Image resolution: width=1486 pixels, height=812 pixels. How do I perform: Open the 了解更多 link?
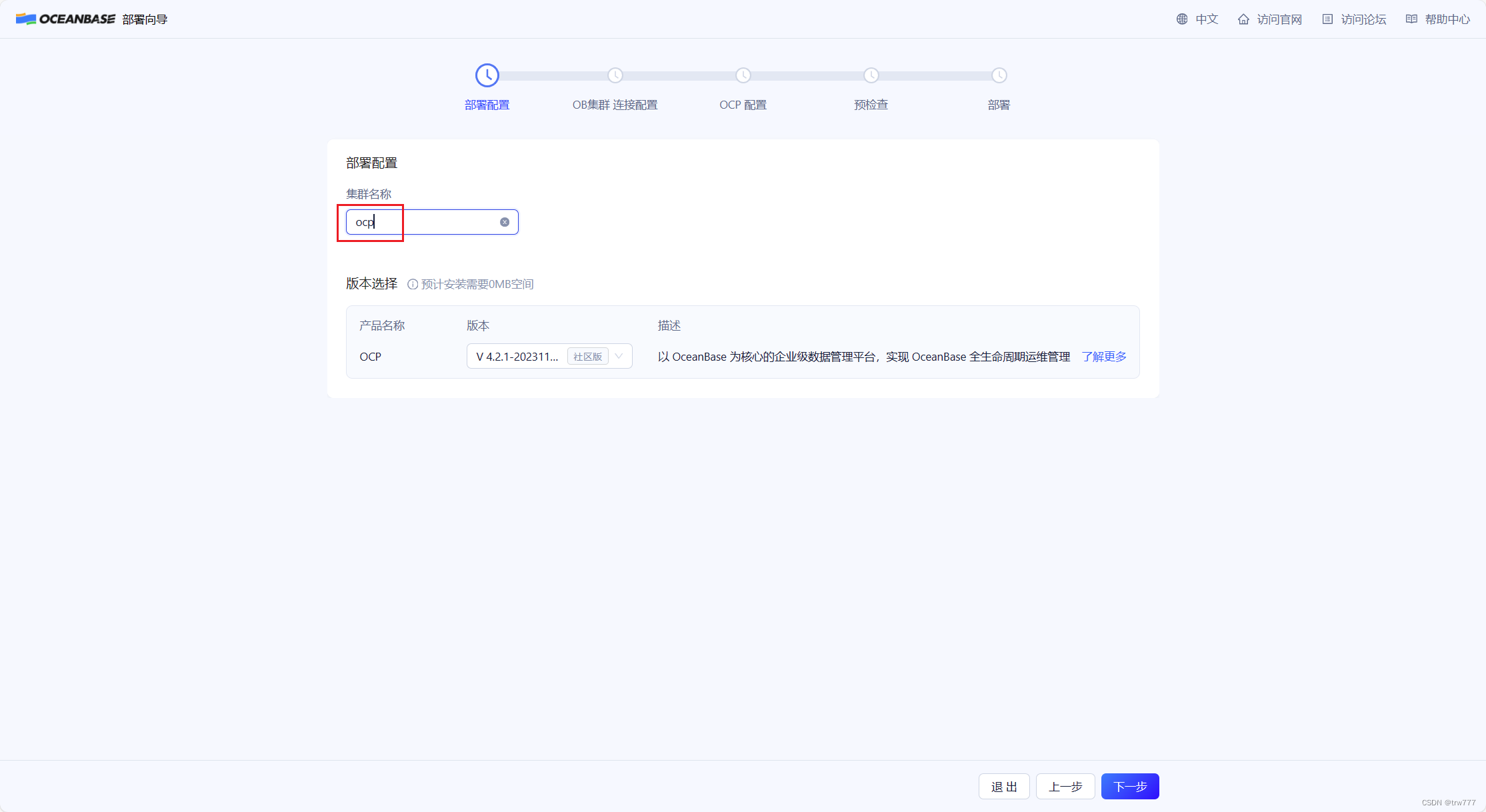(1104, 357)
